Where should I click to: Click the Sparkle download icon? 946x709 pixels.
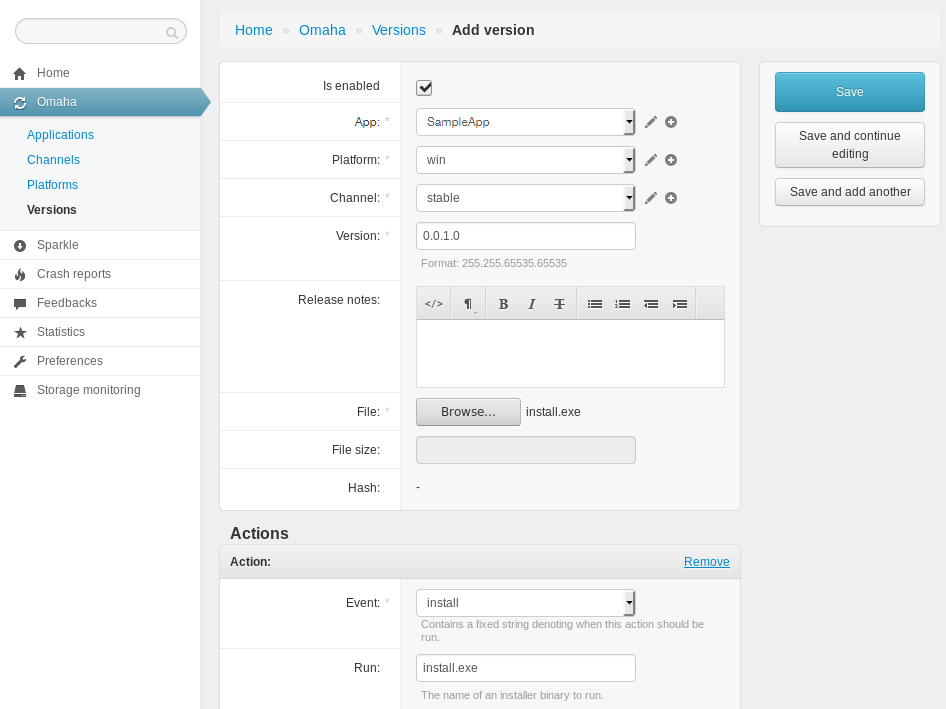[20, 246]
